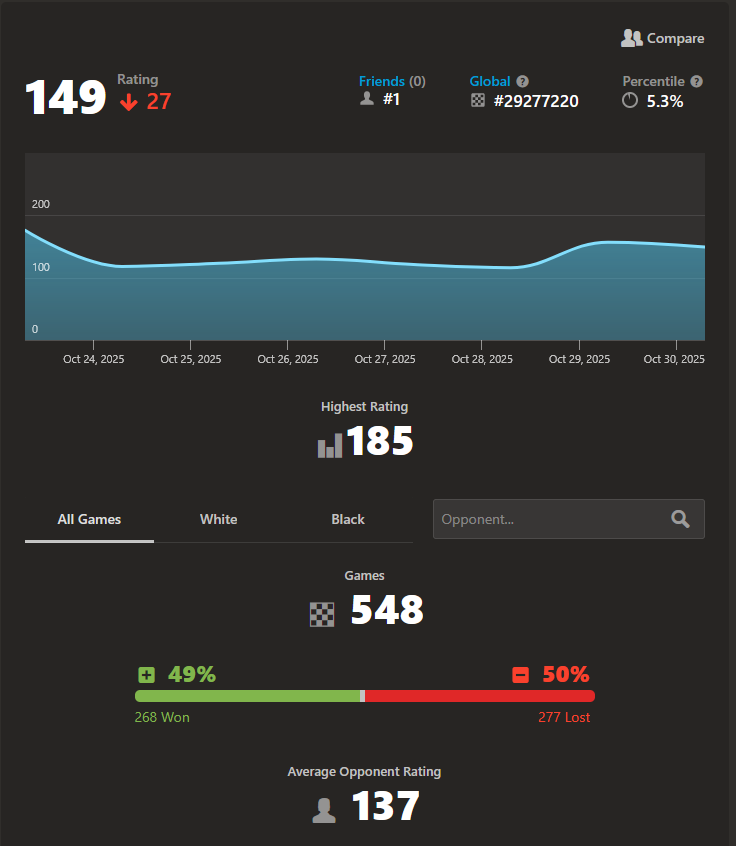Screen dimensions: 736x846
Task: Click the Compare people icon
Action: pos(631,38)
